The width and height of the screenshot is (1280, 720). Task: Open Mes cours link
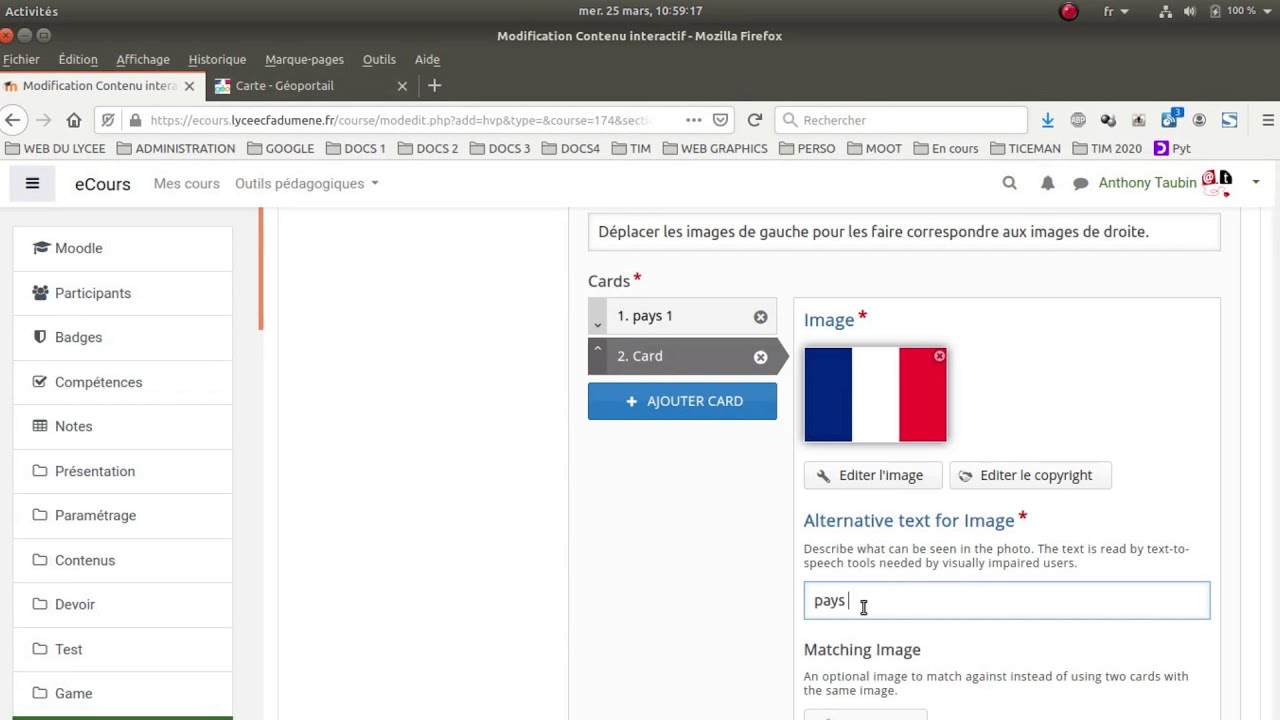pyautogui.click(x=186, y=183)
